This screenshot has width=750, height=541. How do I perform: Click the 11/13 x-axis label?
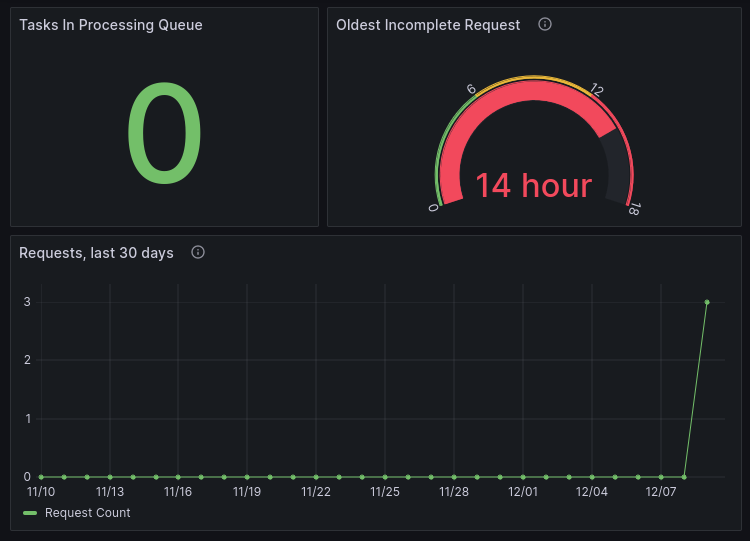point(110,492)
